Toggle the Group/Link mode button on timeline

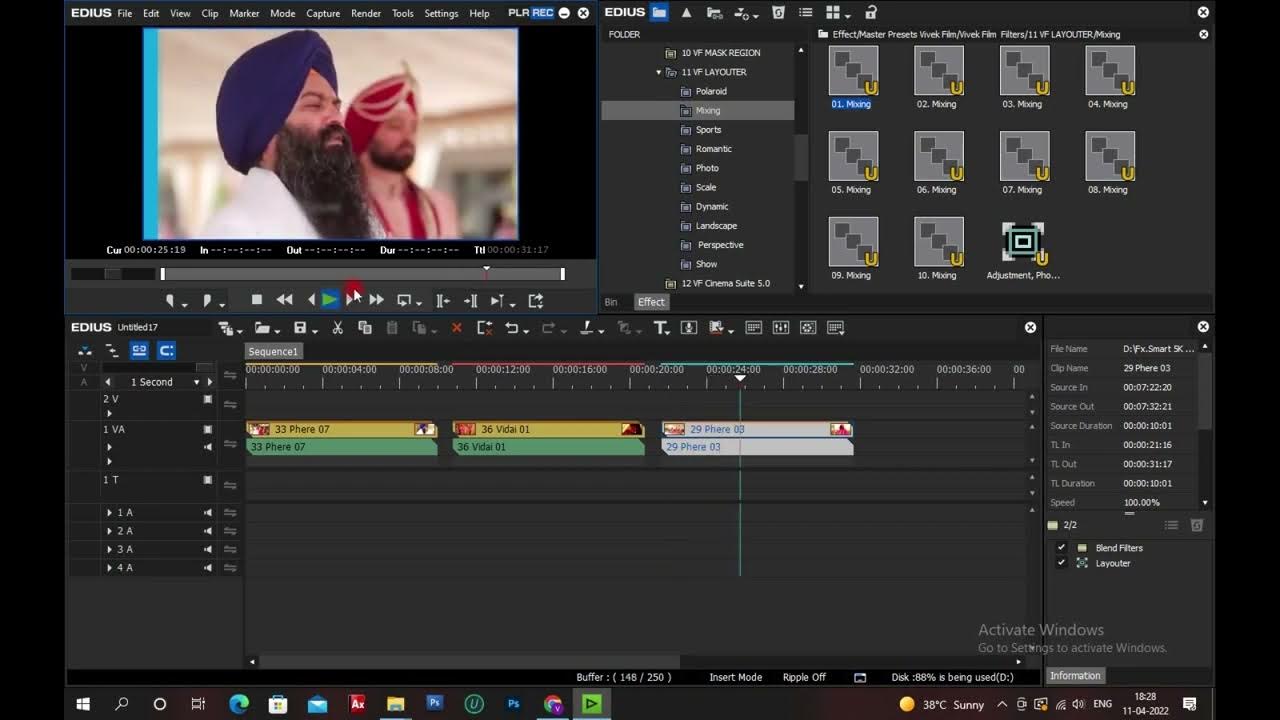click(139, 350)
